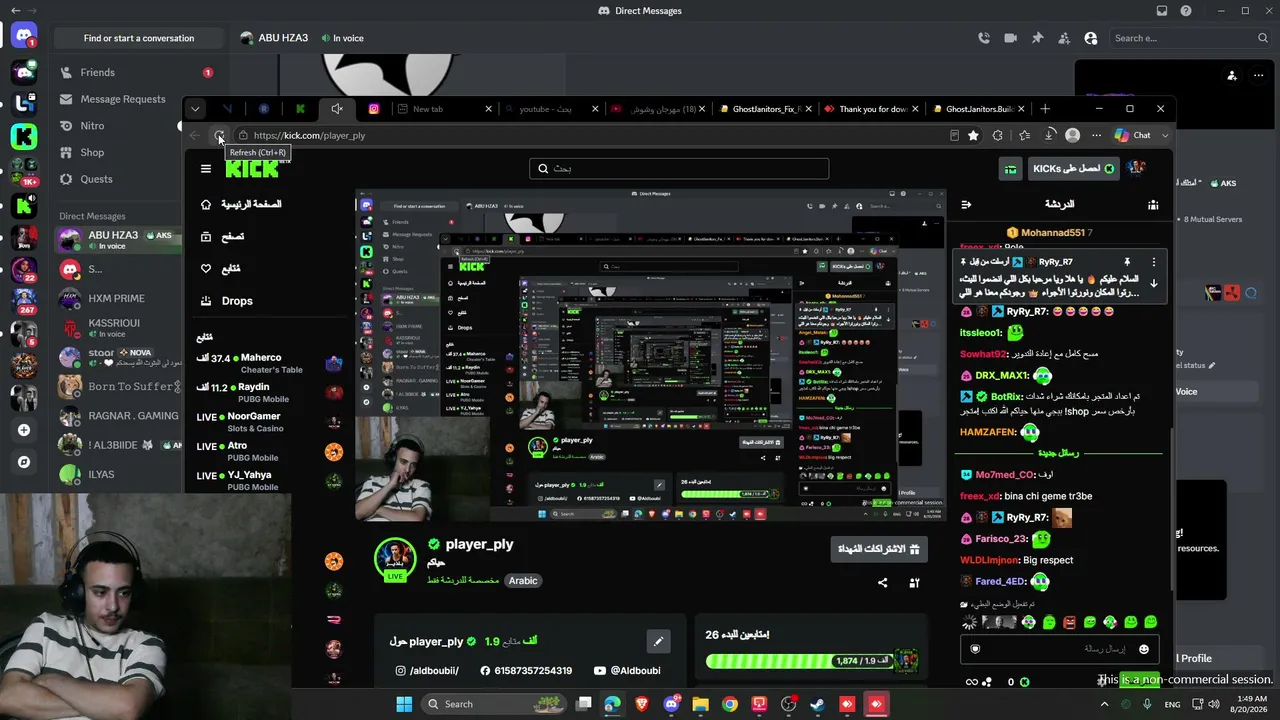Show the chat users list icon

pos(1153,204)
